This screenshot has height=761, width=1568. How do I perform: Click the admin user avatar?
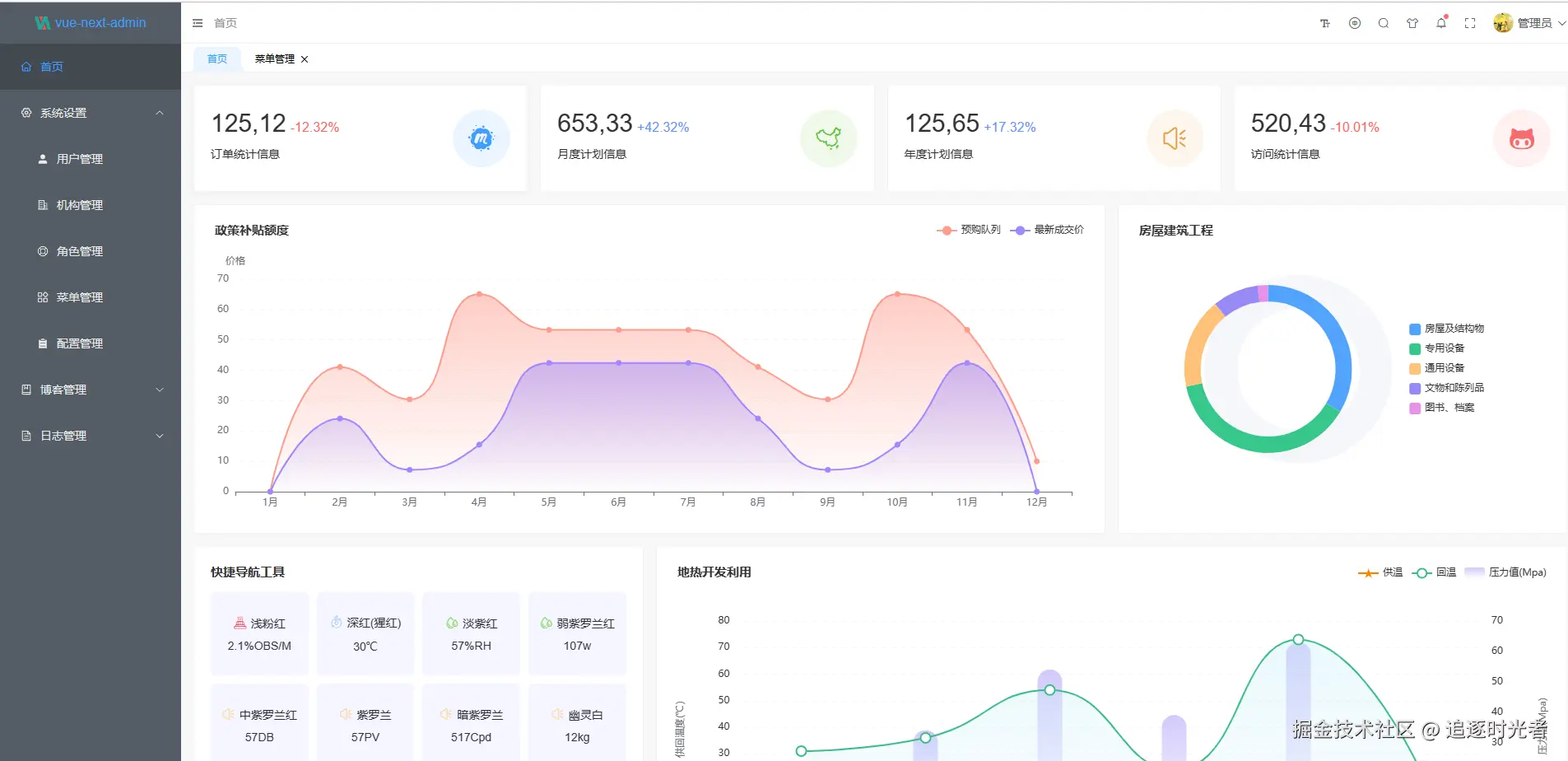coord(1503,23)
